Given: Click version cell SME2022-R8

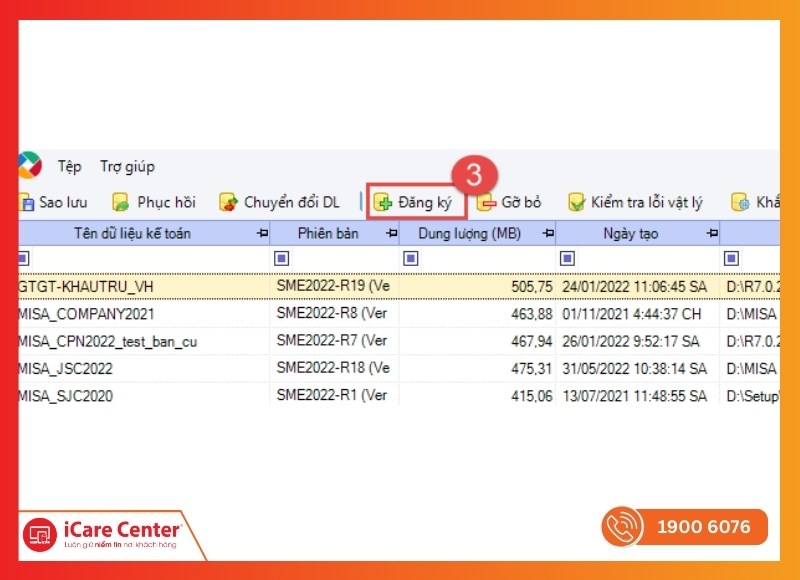Looking at the screenshot, I should click(x=332, y=313).
